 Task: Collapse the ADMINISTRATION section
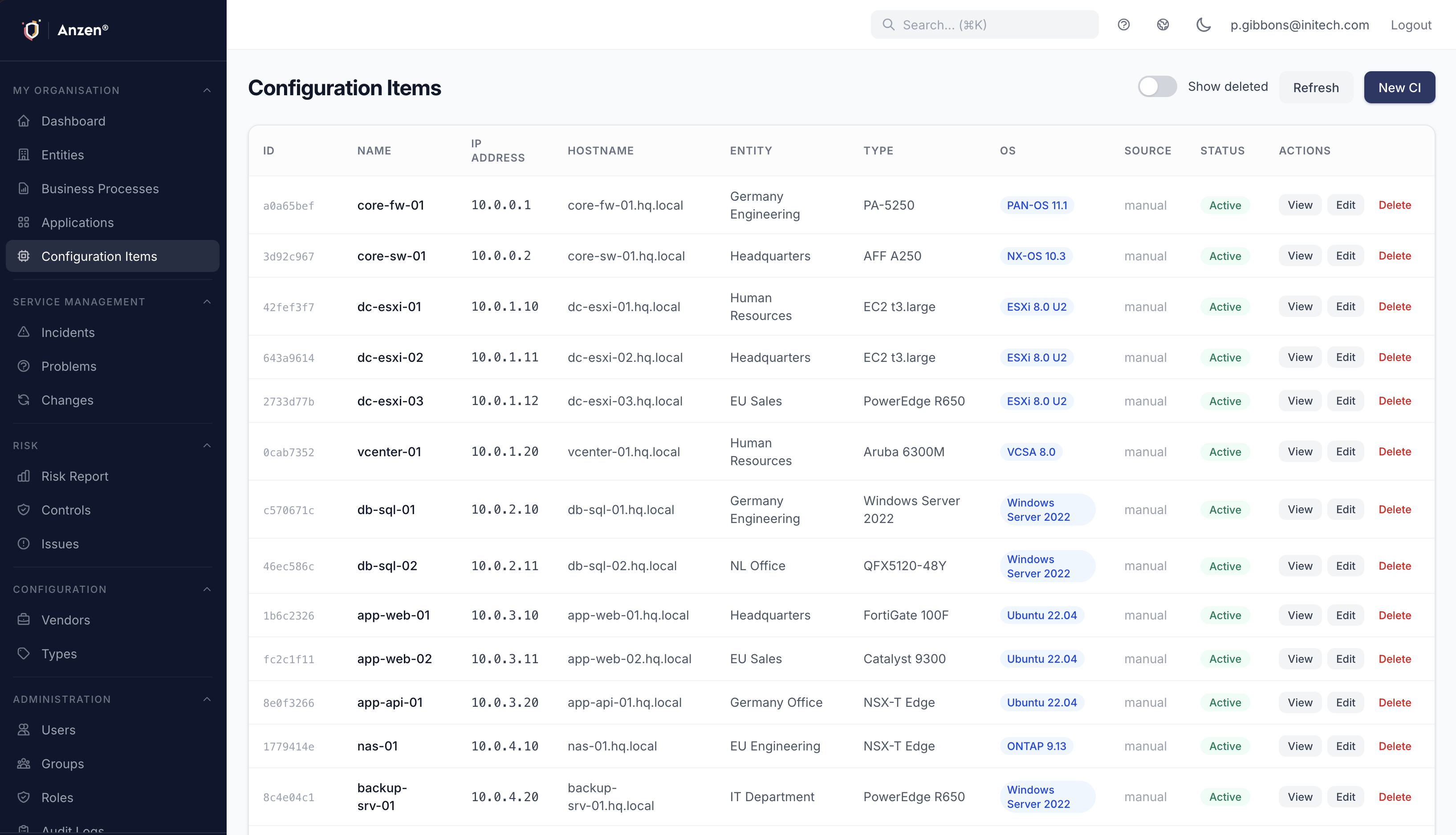(x=207, y=699)
